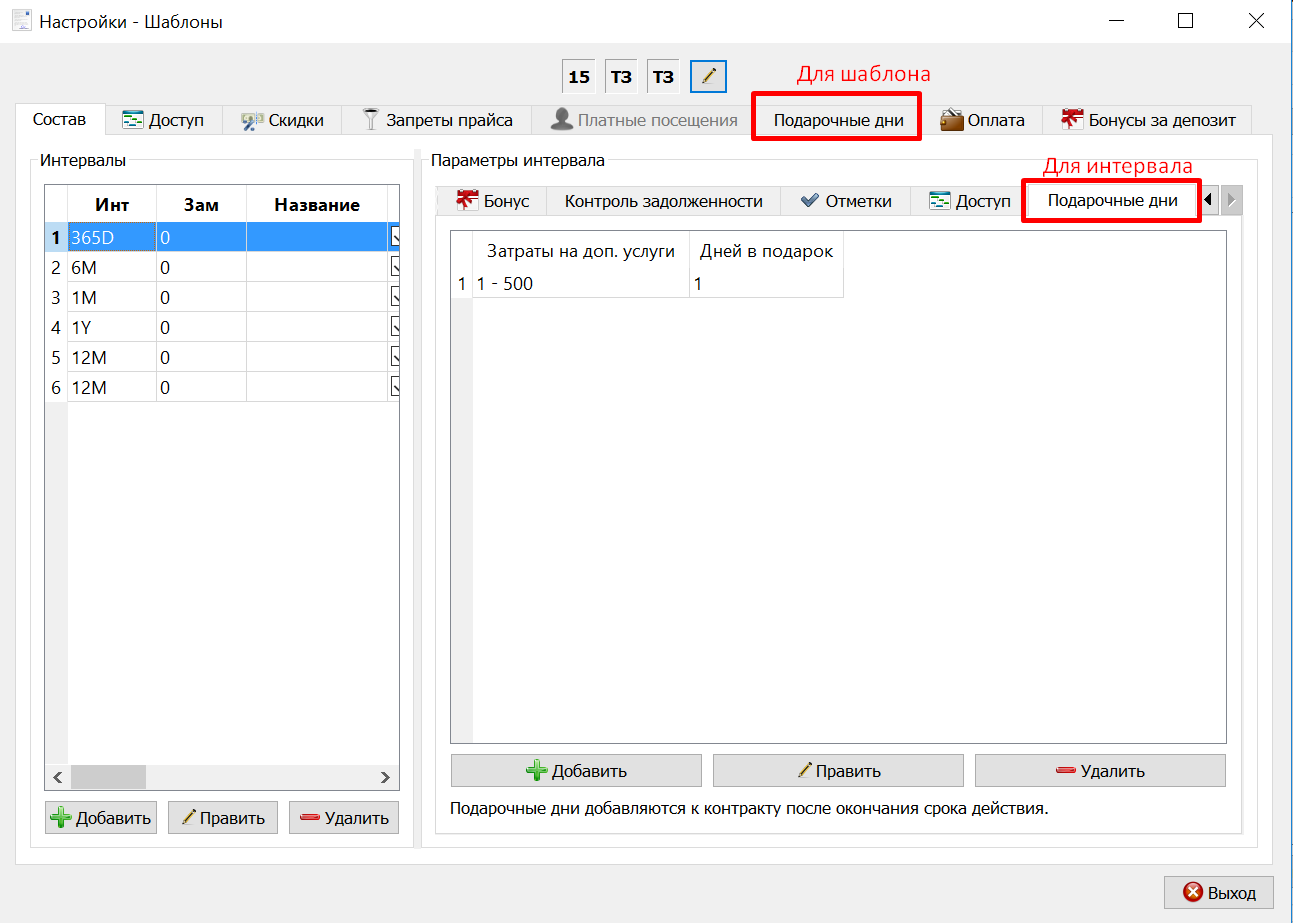Click the Дней в подарок value 1
Viewport: 1293px width, 923px height.
pos(766,284)
